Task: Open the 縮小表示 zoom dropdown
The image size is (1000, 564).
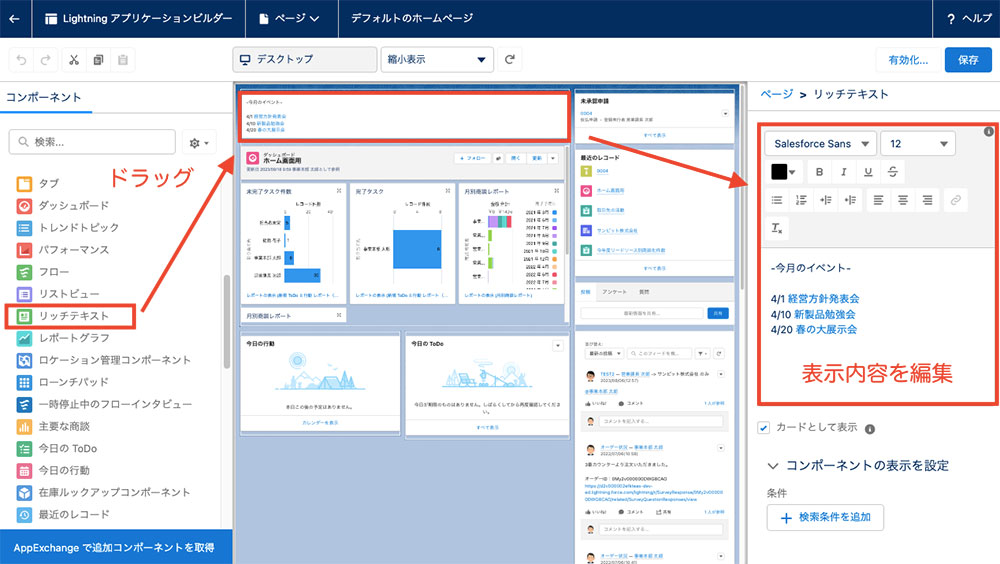Action: 437,59
